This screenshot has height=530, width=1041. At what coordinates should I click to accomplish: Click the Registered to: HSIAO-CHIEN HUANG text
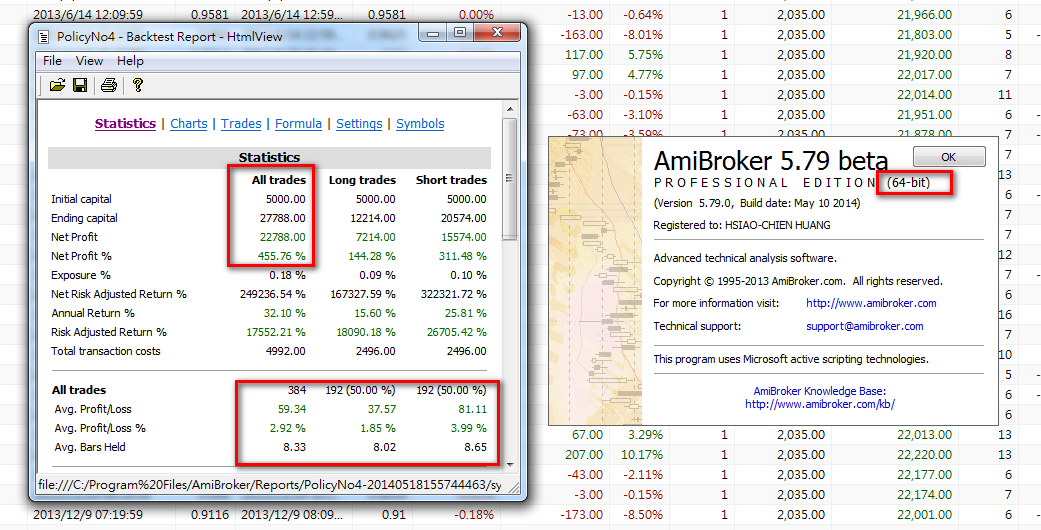coord(742,225)
